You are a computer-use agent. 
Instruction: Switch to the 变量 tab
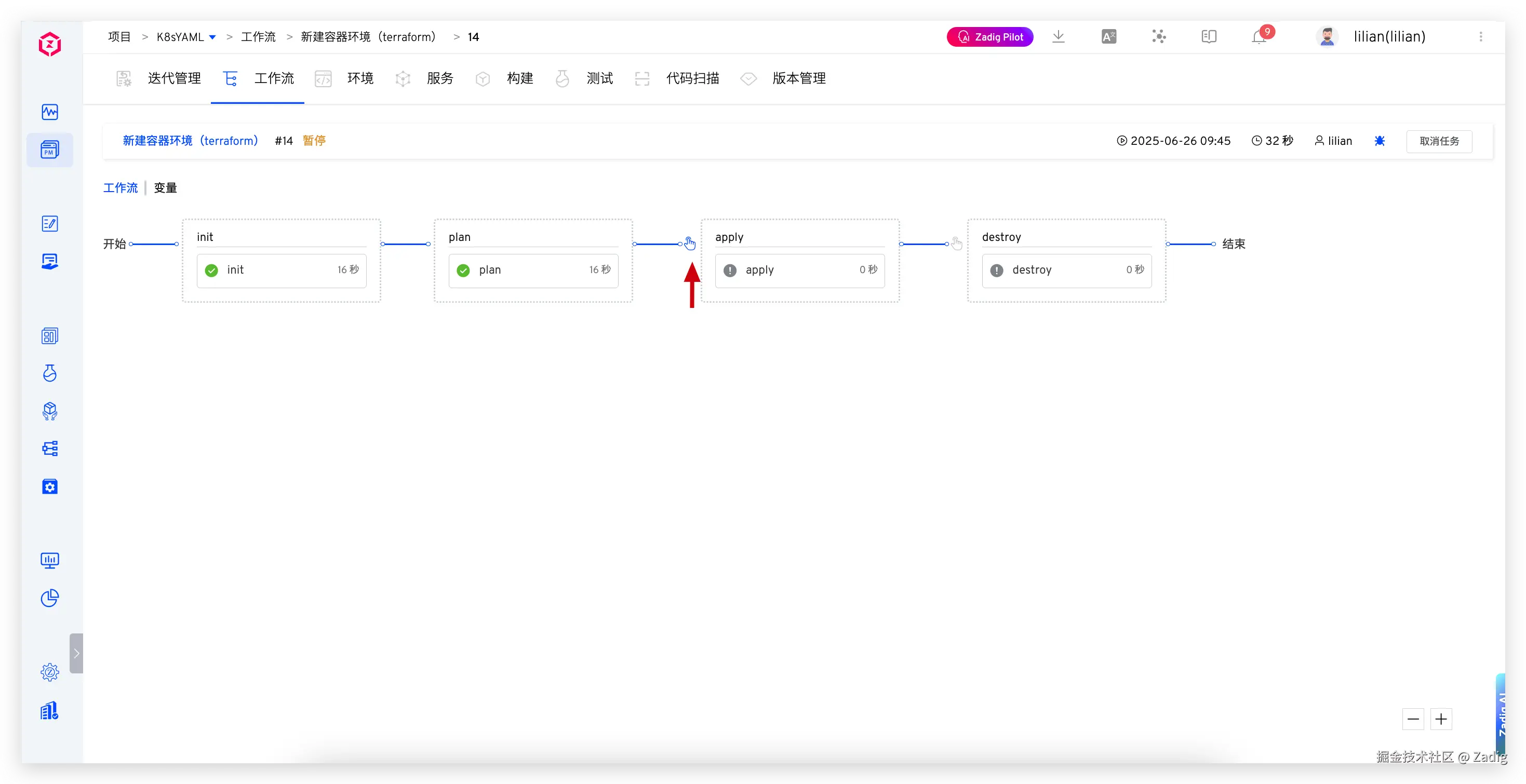tap(165, 188)
